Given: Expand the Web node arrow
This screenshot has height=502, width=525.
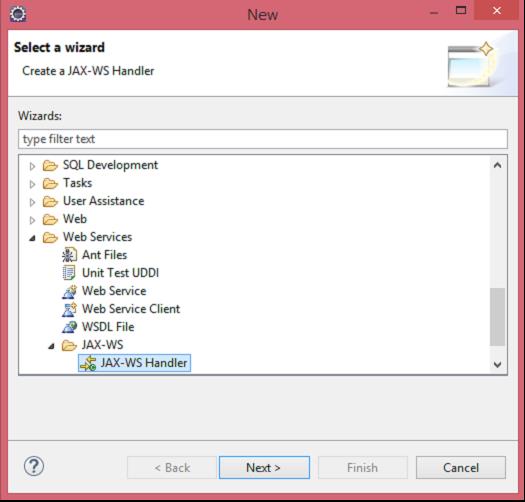Looking at the screenshot, I should (32, 220).
